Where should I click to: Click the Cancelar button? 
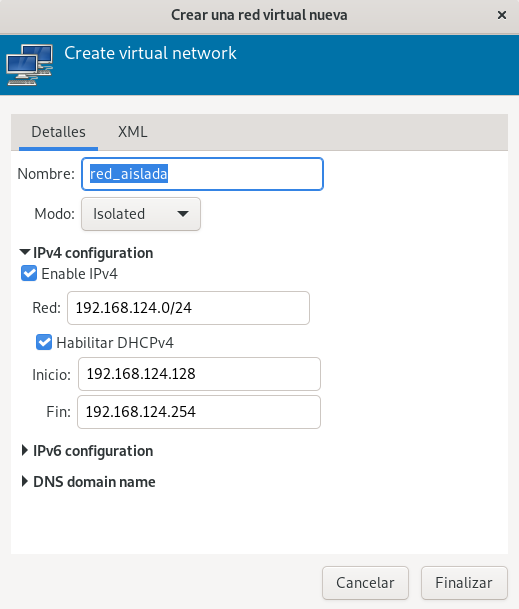[365, 583]
